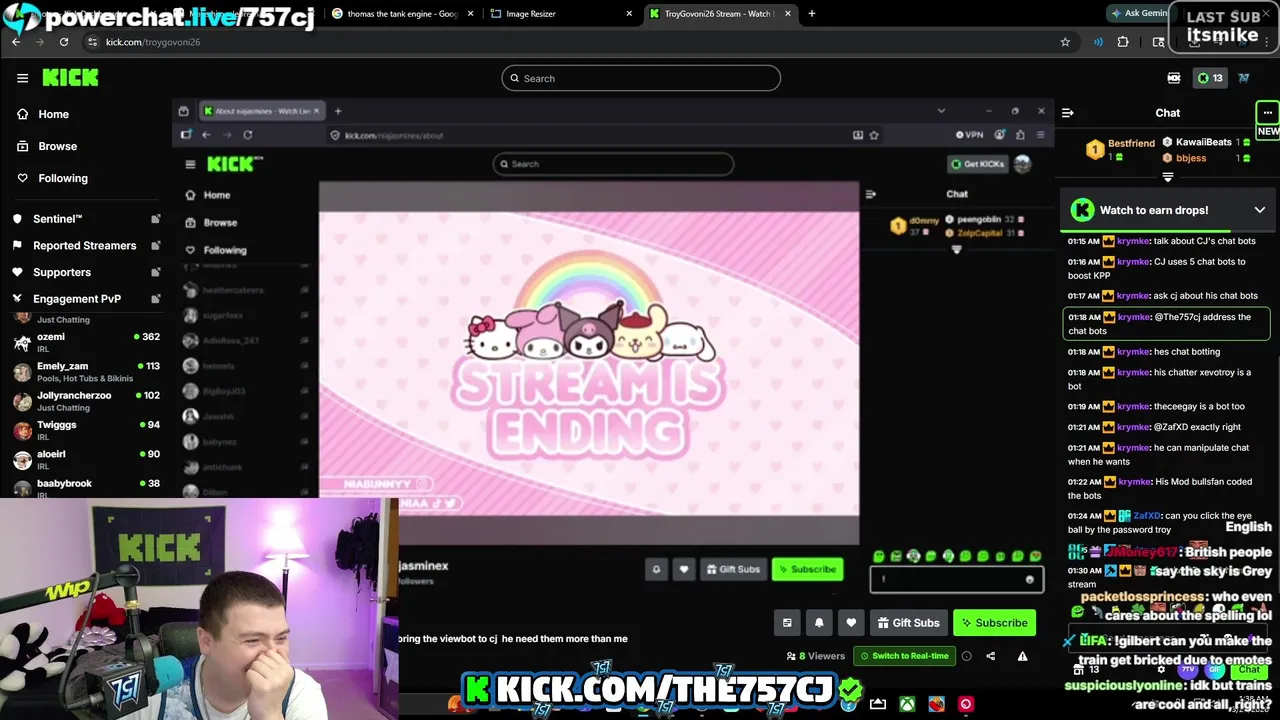The width and height of the screenshot is (1280, 720).
Task: Expand the Watch to earn drops banner
Action: 1260,210
